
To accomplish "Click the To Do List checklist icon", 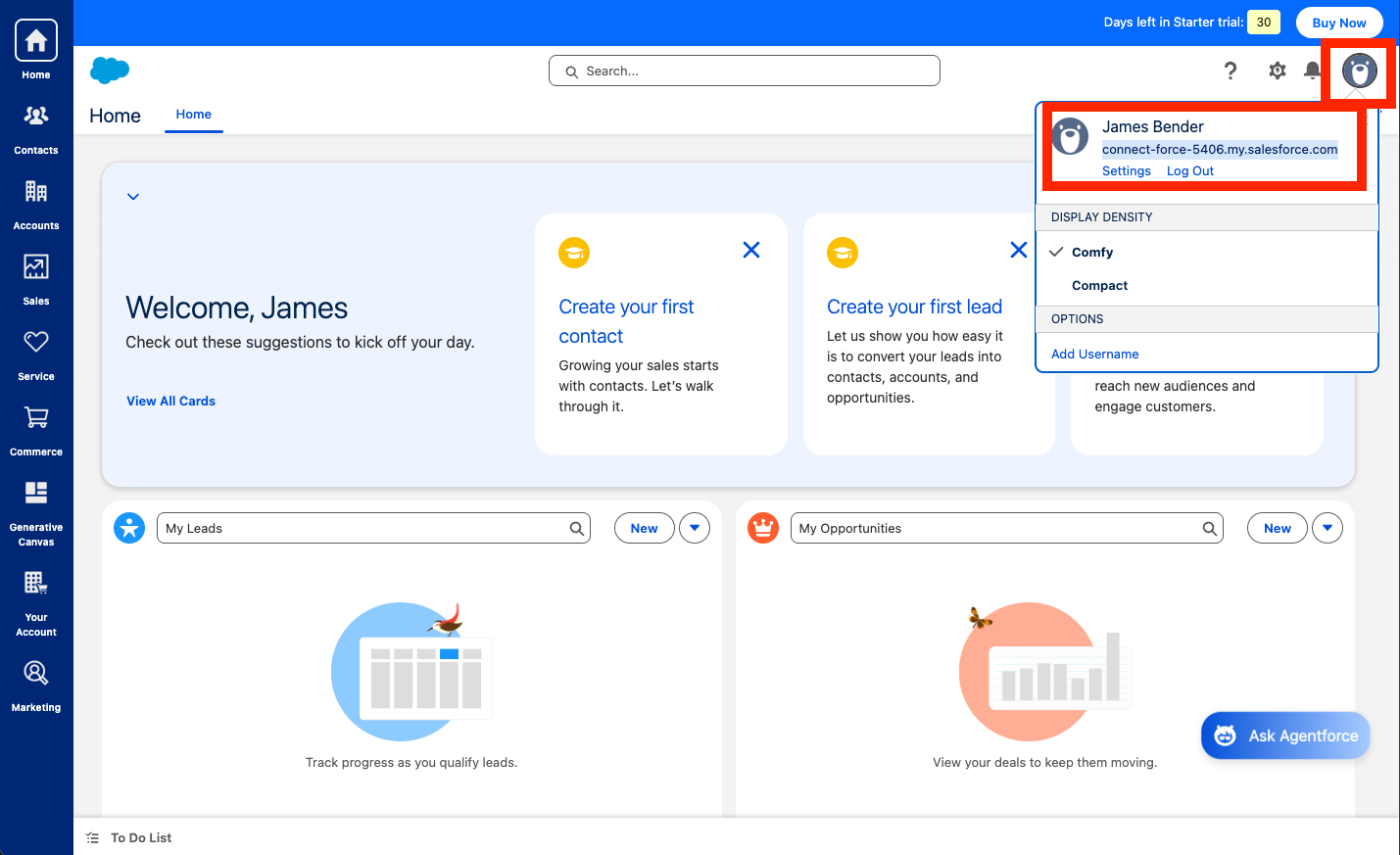I will [x=93, y=837].
